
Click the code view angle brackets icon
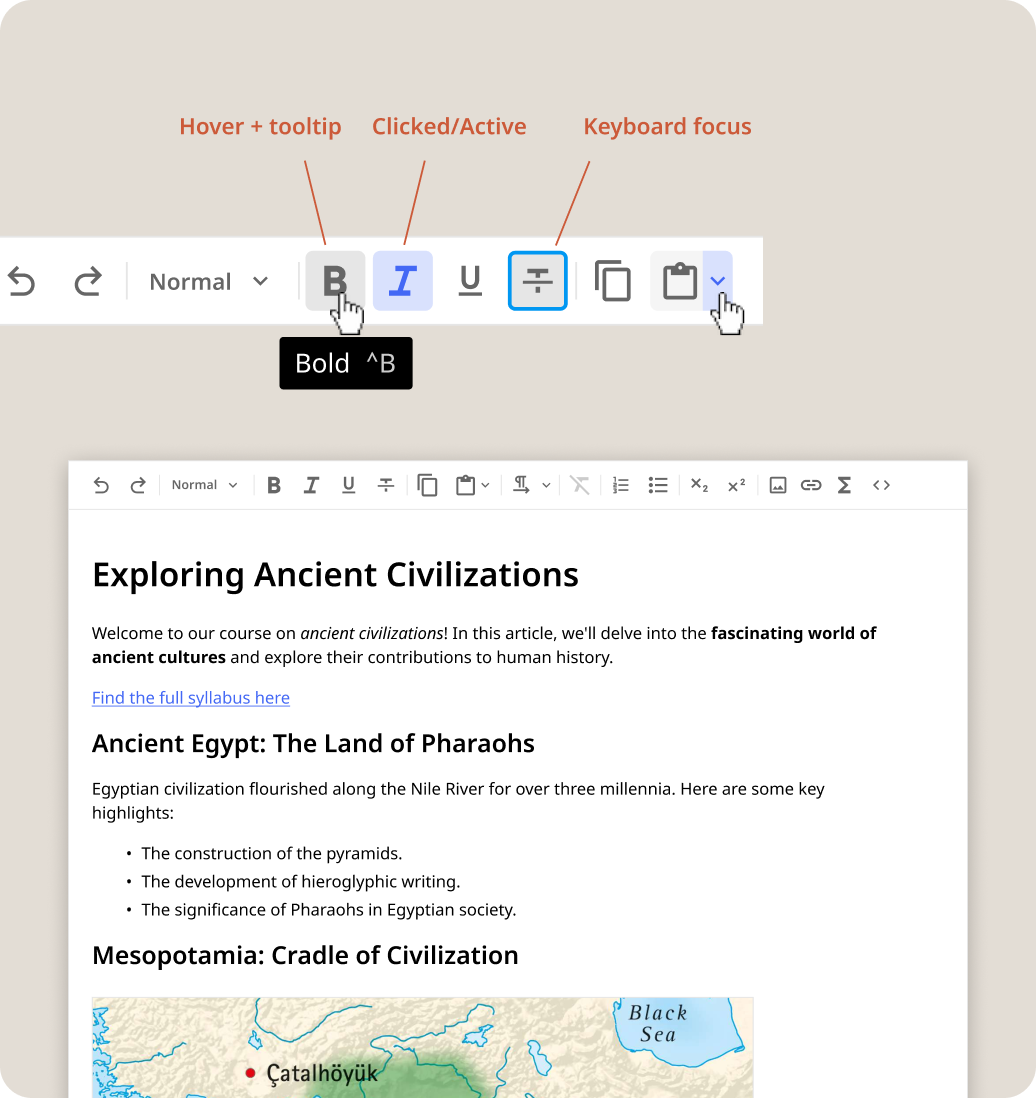pos(881,485)
